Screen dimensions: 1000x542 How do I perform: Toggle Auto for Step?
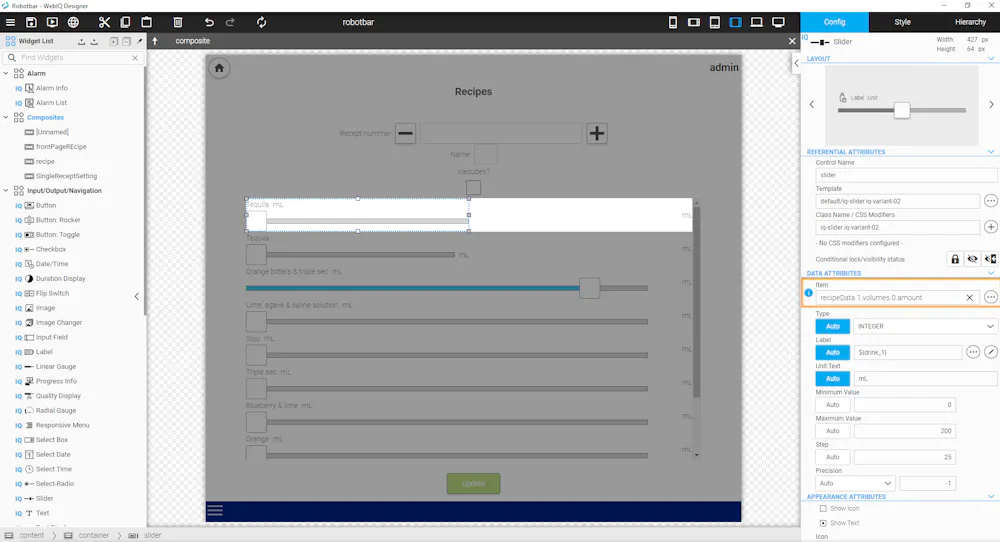click(832, 457)
